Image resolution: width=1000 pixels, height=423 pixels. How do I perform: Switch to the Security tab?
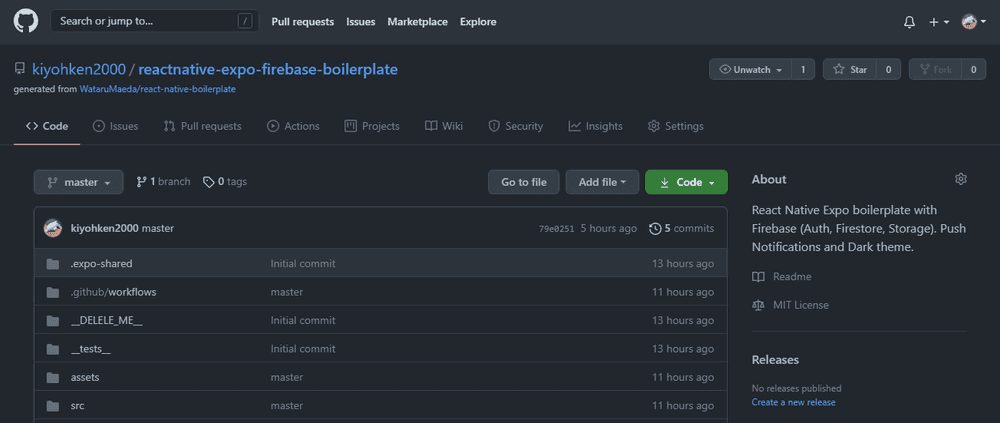[x=515, y=126]
